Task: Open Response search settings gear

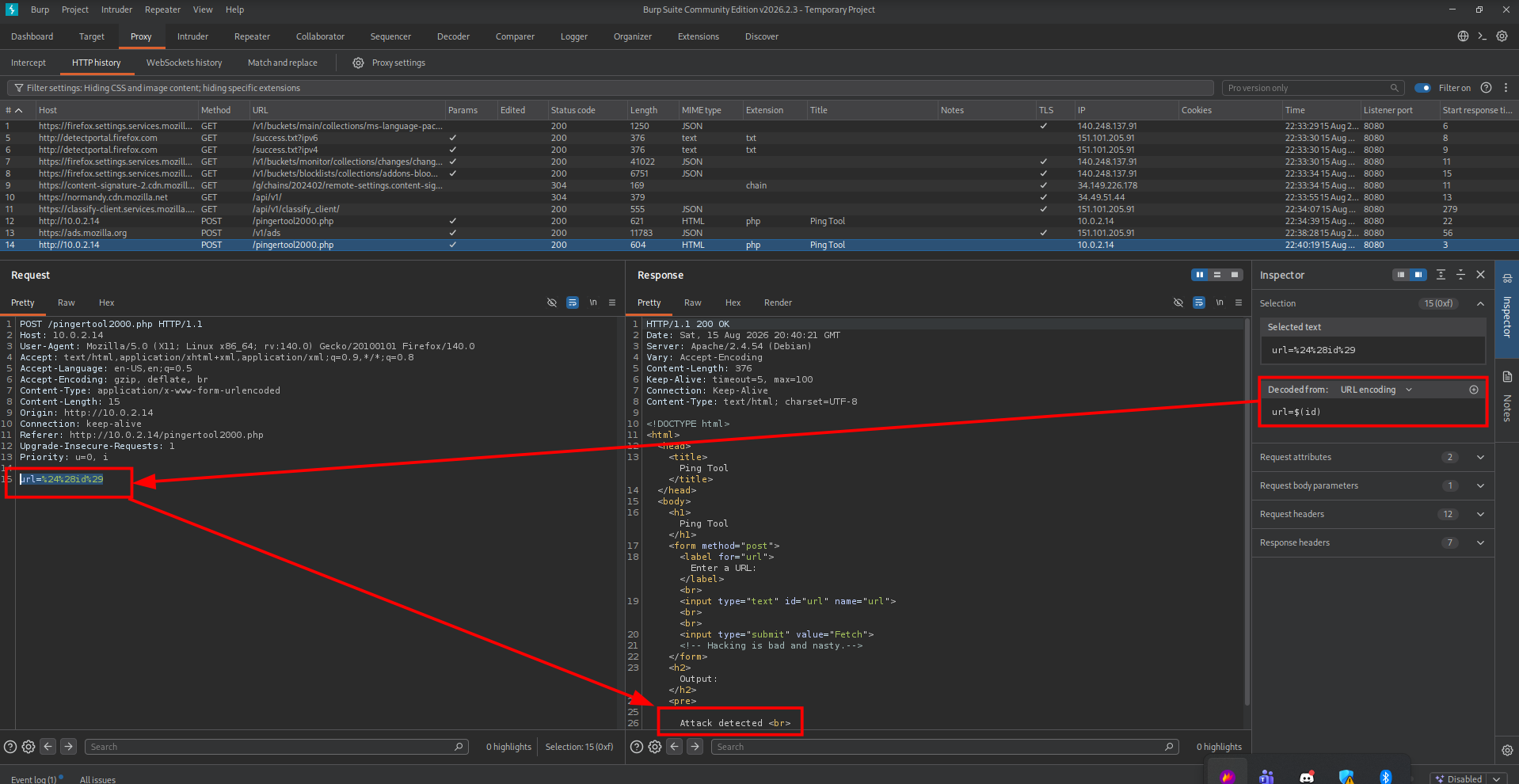Action: tap(655, 747)
